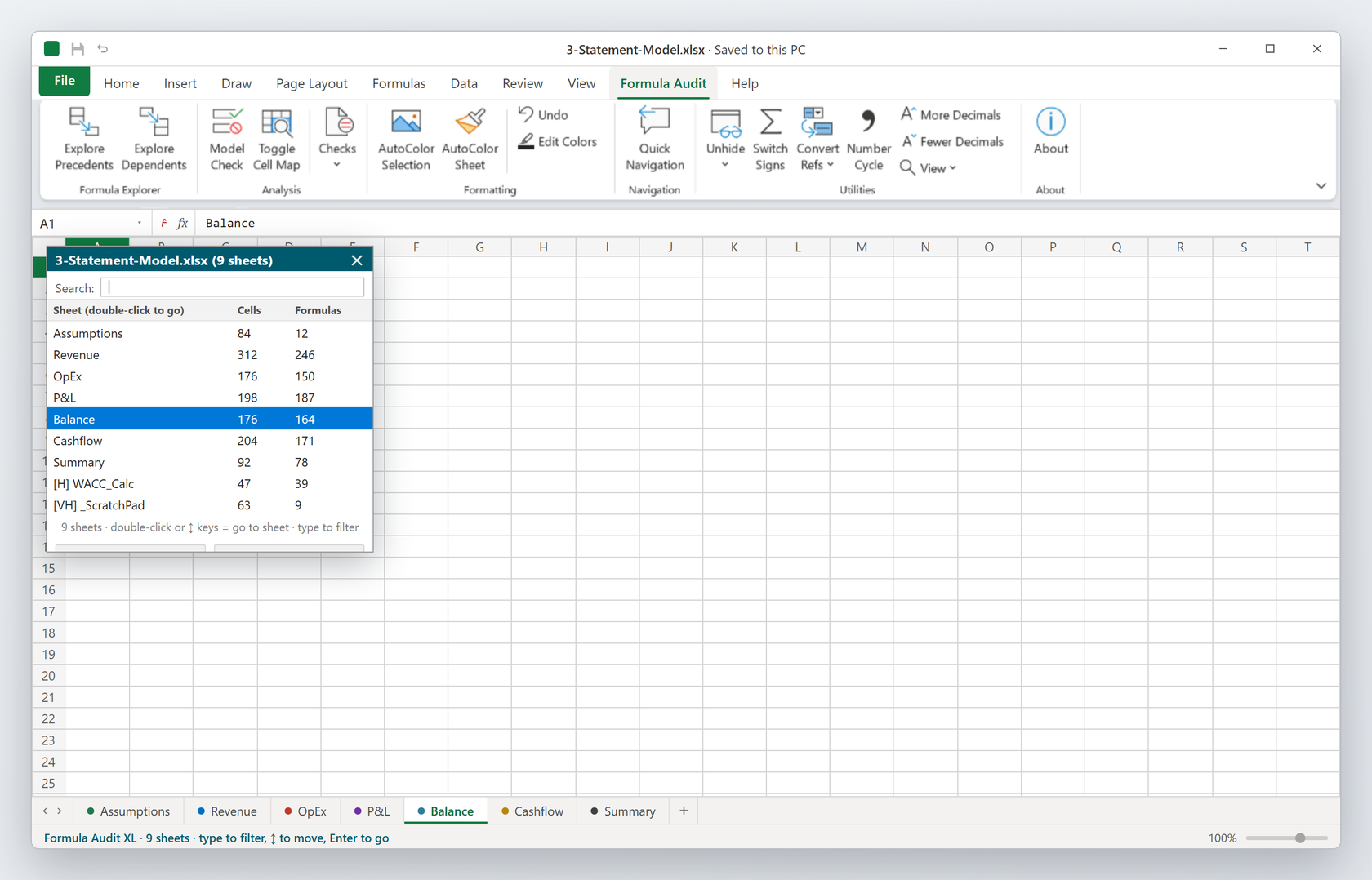Screen dimensions: 1372x880
Task: Open the Assumptions sheet tab
Action: point(128,811)
